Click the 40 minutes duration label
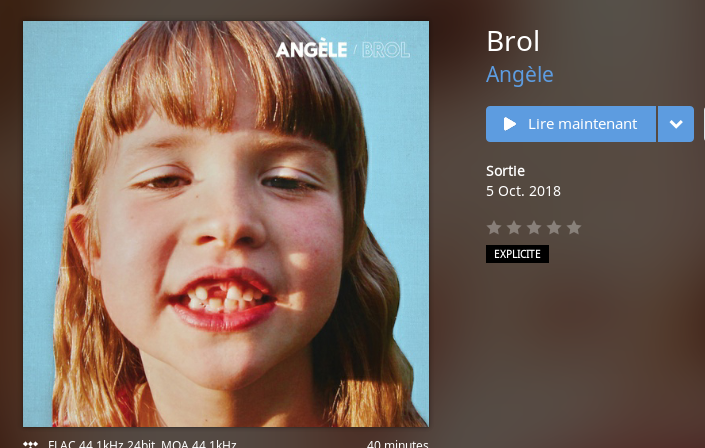This screenshot has height=448, width=705. (x=397, y=444)
